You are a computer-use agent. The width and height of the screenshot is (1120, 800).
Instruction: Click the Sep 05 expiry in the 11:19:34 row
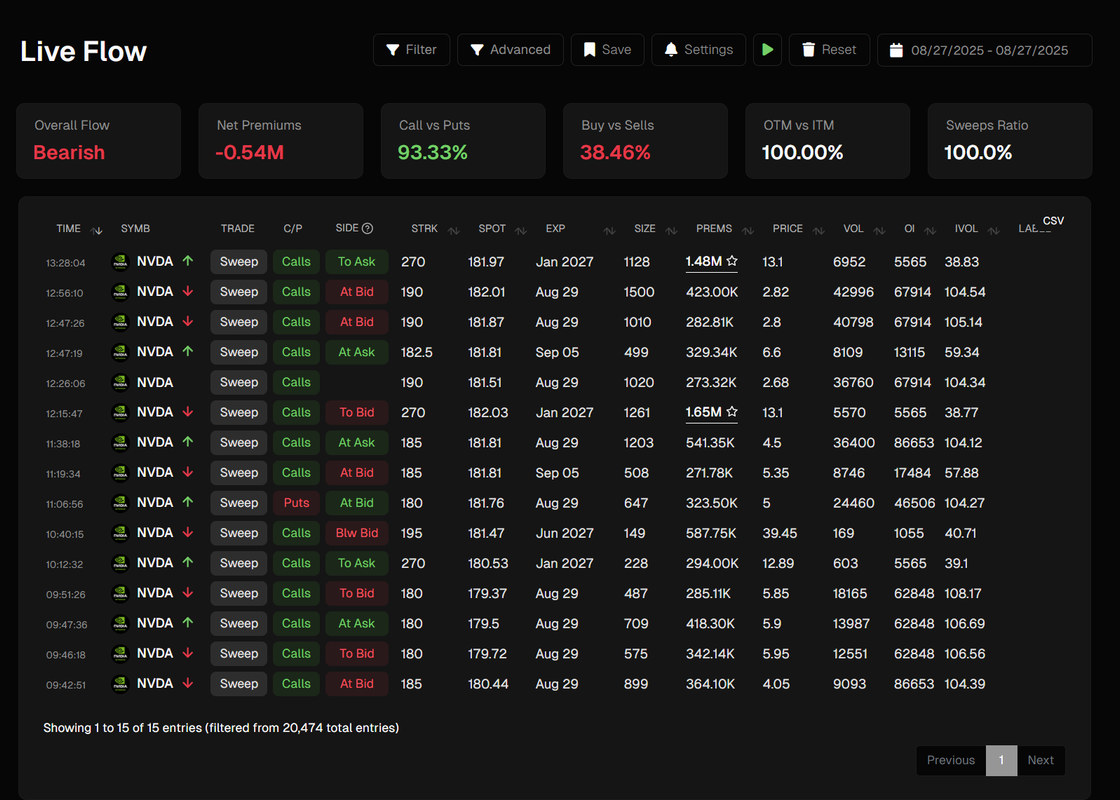pyautogui.click(x=557, y=473)
